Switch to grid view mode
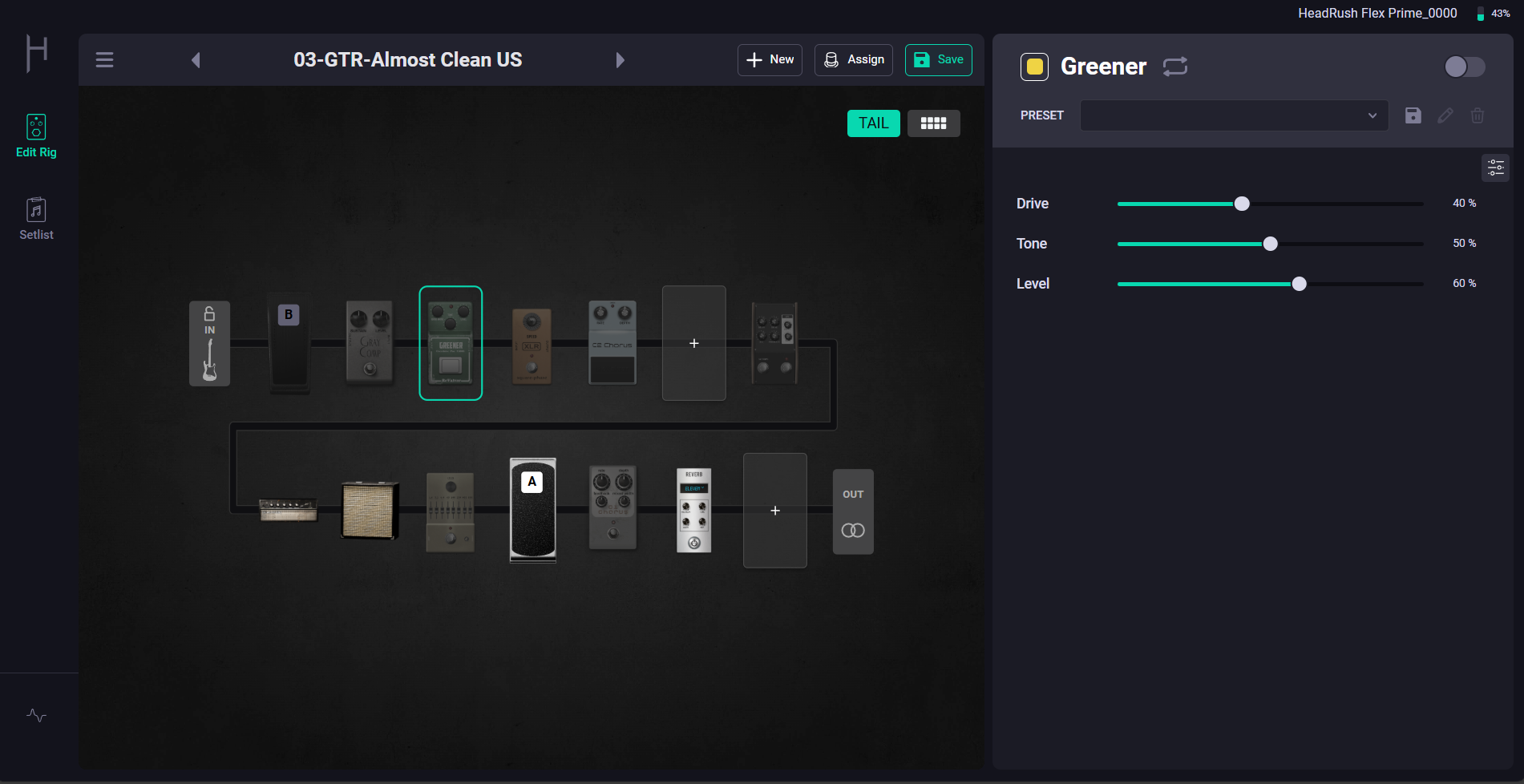 (933, 123)
